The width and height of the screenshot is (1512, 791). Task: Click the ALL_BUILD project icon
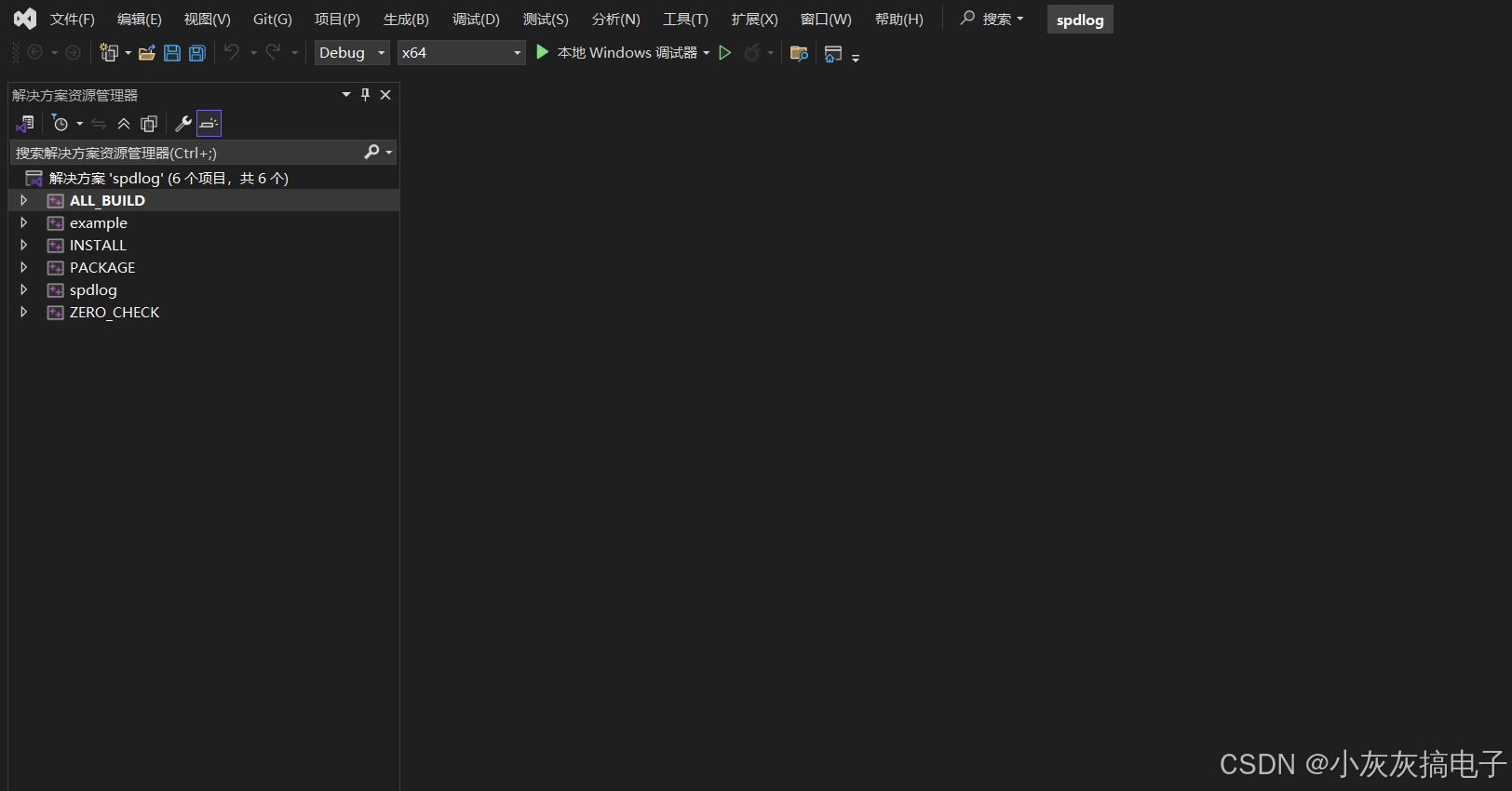tap(56, 201)
